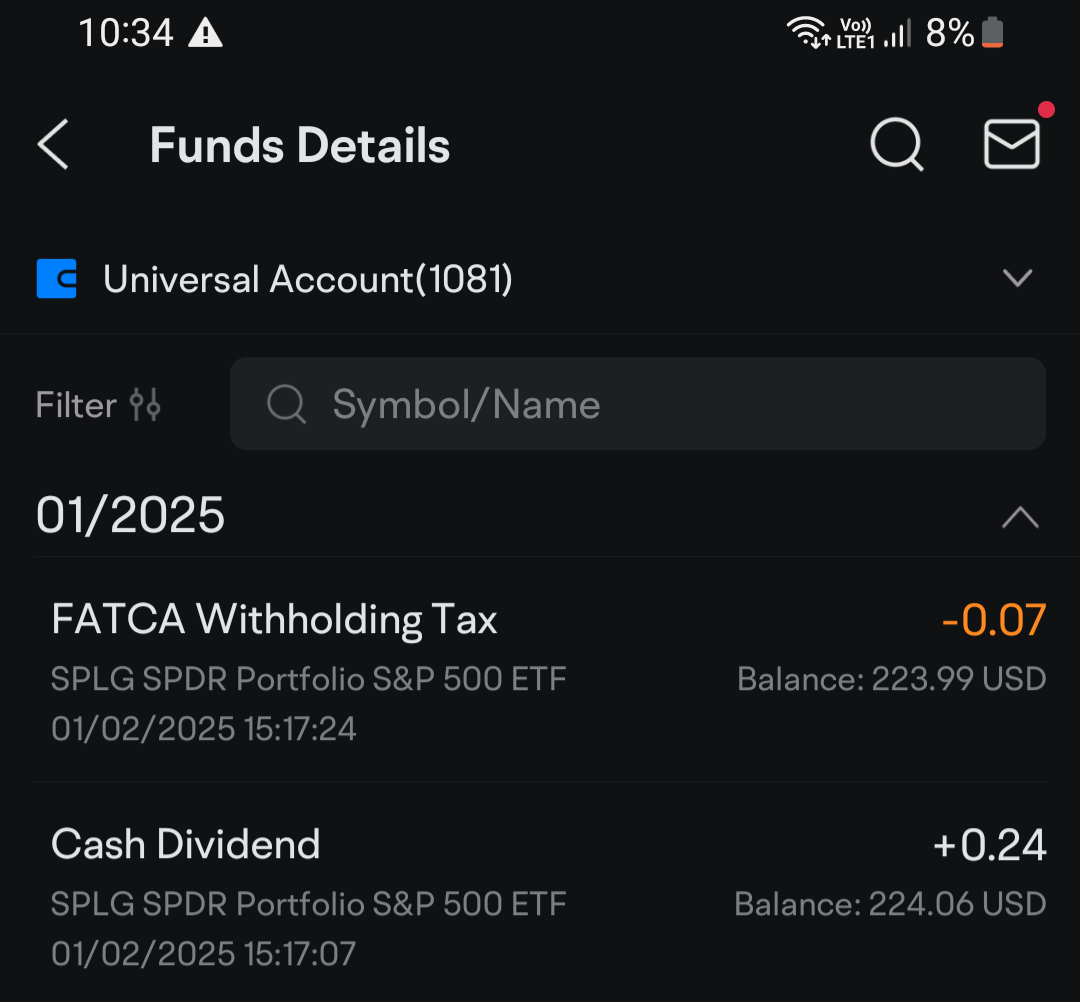The width and height of the screenshot is (1080, 1002).
Task: Tap the back arrow icon
Action: click(53, 145)
